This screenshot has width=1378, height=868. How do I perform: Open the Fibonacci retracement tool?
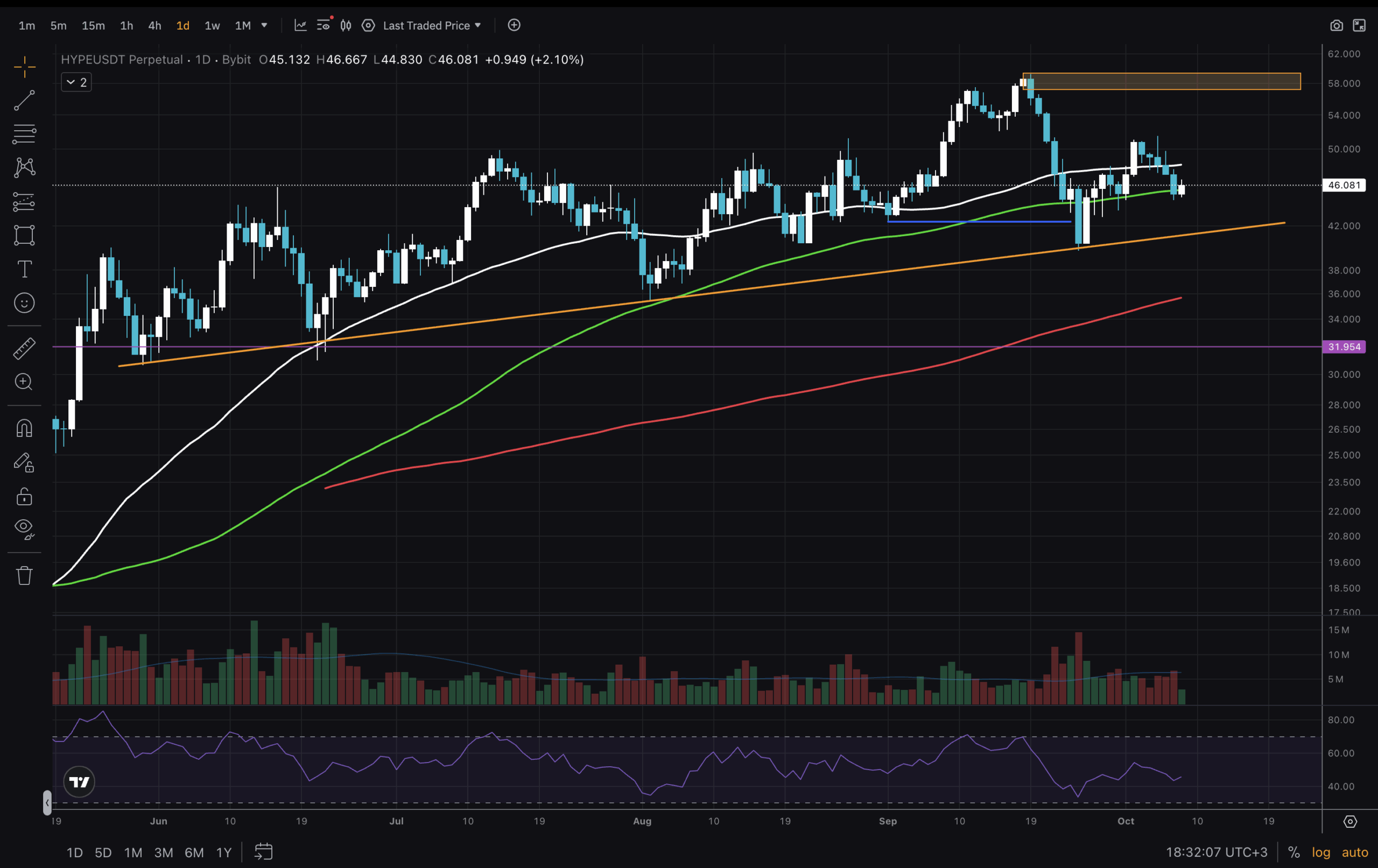coord(24,134)
